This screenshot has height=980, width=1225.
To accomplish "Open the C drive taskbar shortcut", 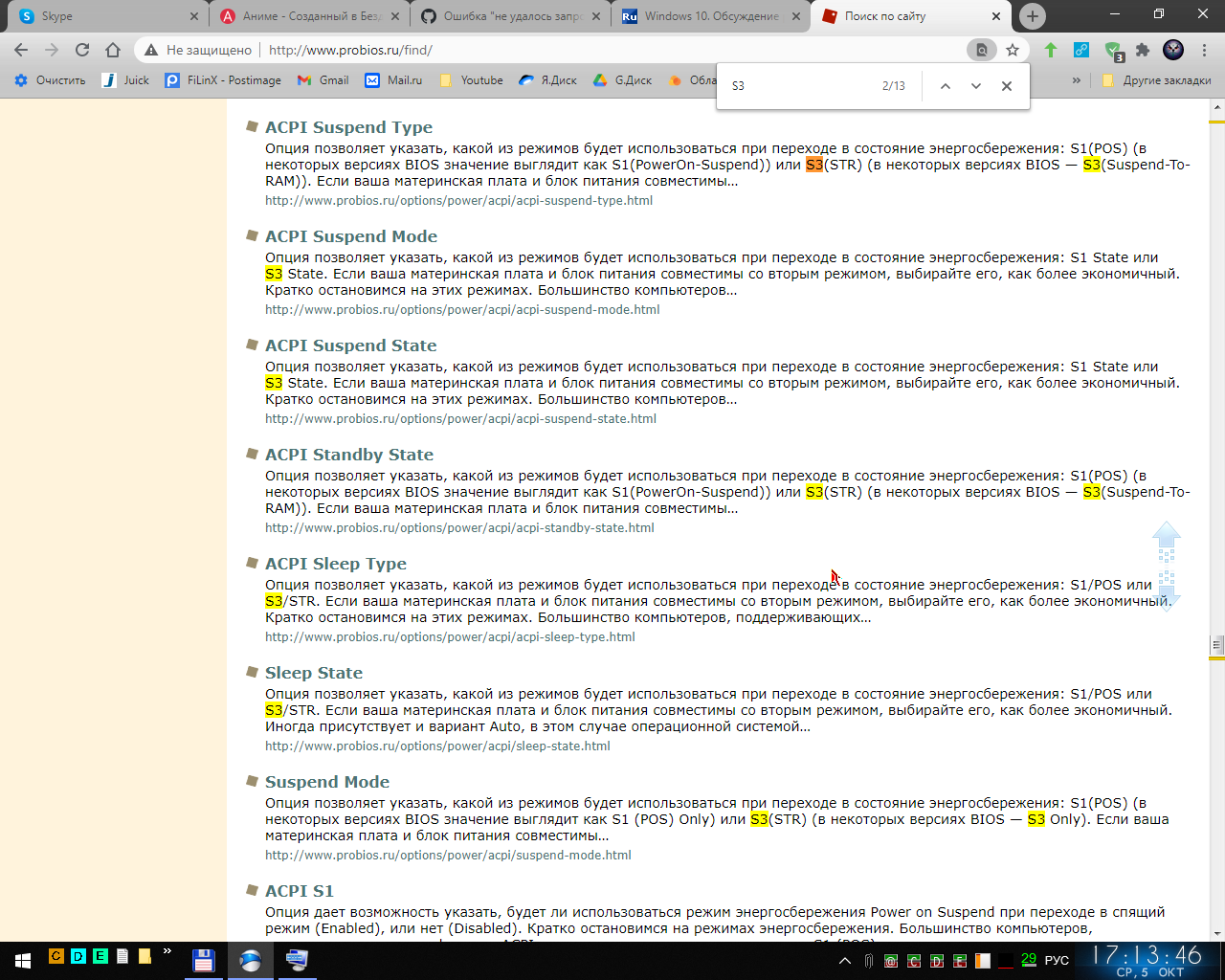I will 56,956.
